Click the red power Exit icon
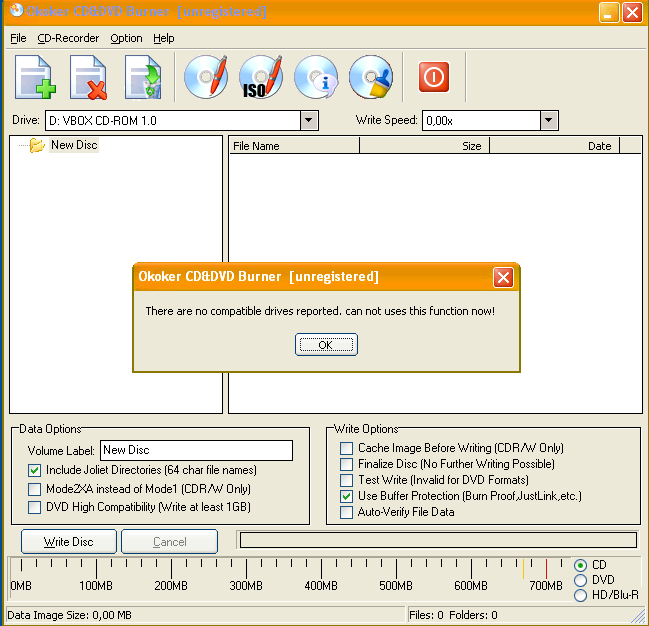Image resolution: width=649 pixels, height=626 pixels. click(x=434, y=77)
